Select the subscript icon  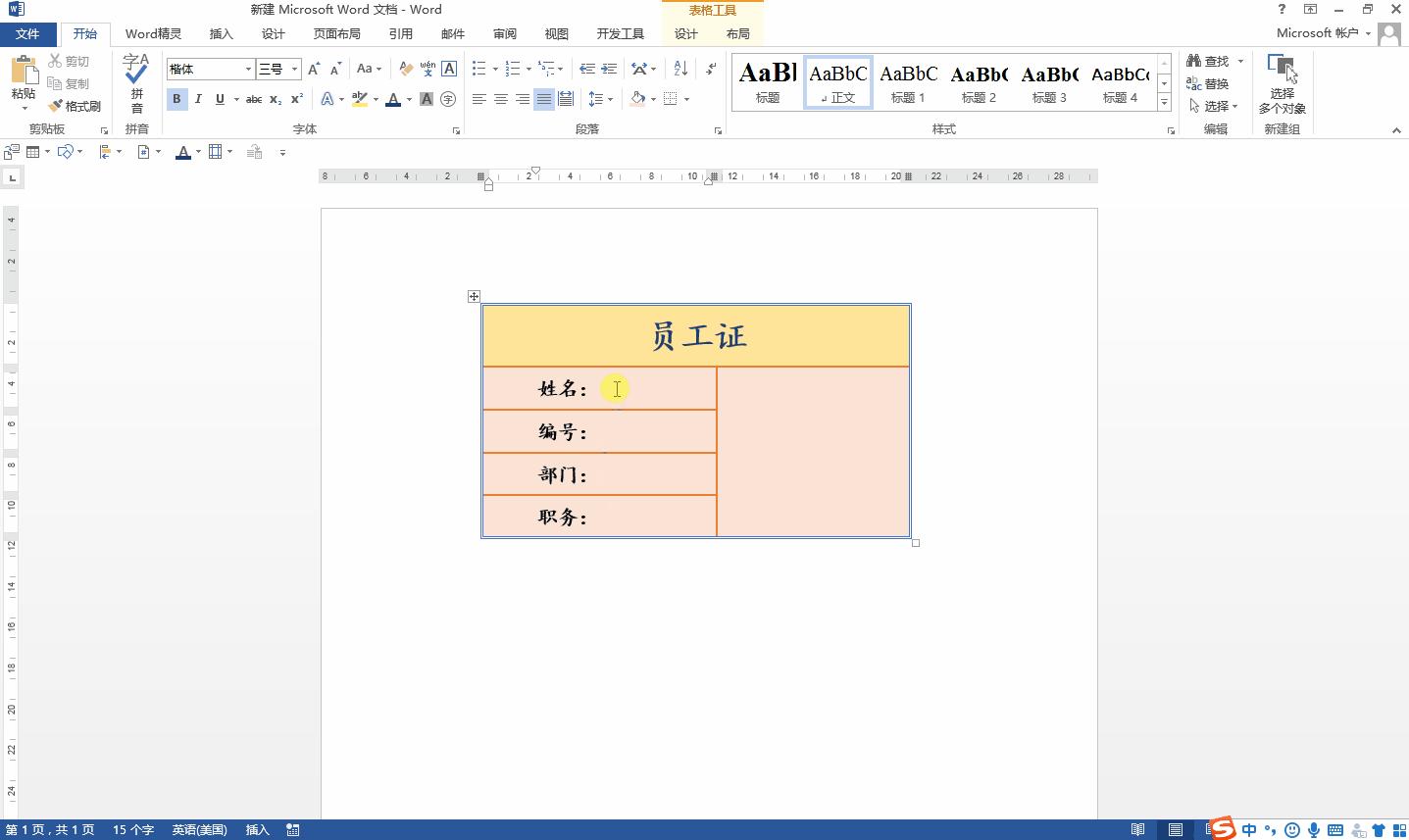tap(274, 99)
